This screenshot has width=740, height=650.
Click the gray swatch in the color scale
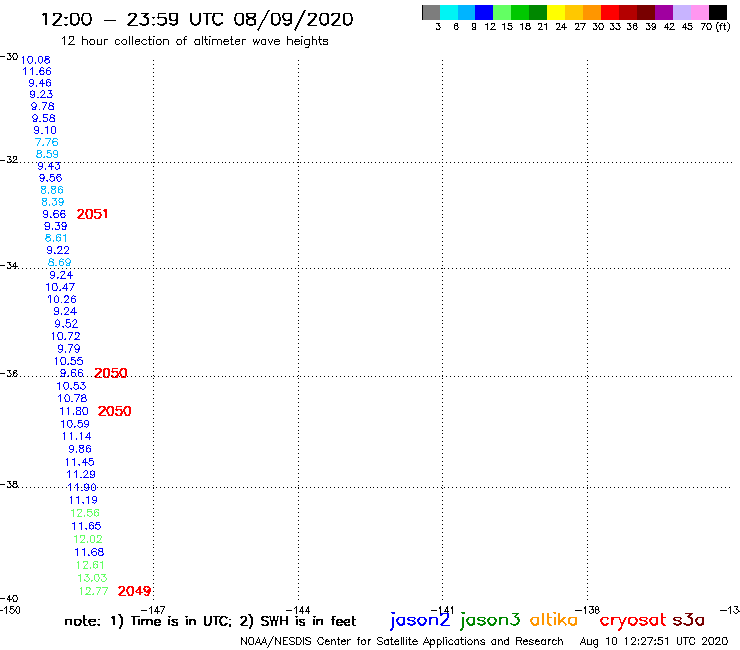(x=431, y=12)
